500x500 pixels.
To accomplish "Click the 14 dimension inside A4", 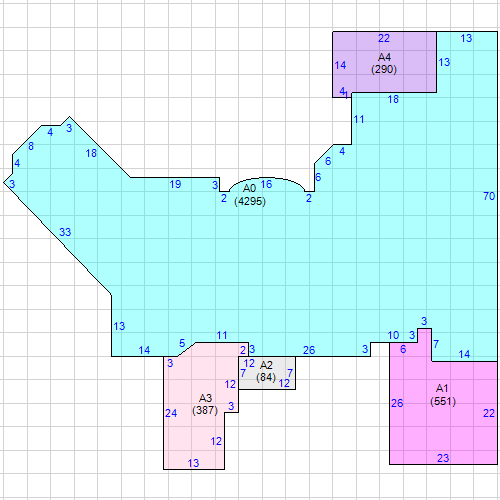I will pyautogui.click(x=340, y=65).
